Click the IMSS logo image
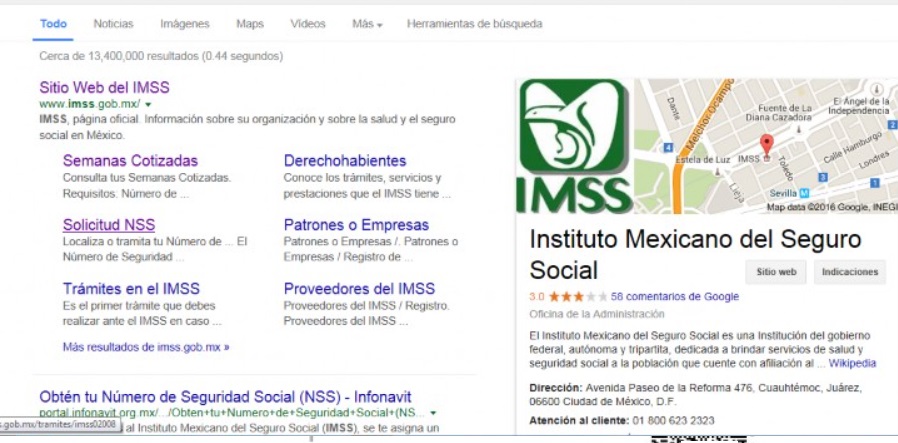 point(574,146)
